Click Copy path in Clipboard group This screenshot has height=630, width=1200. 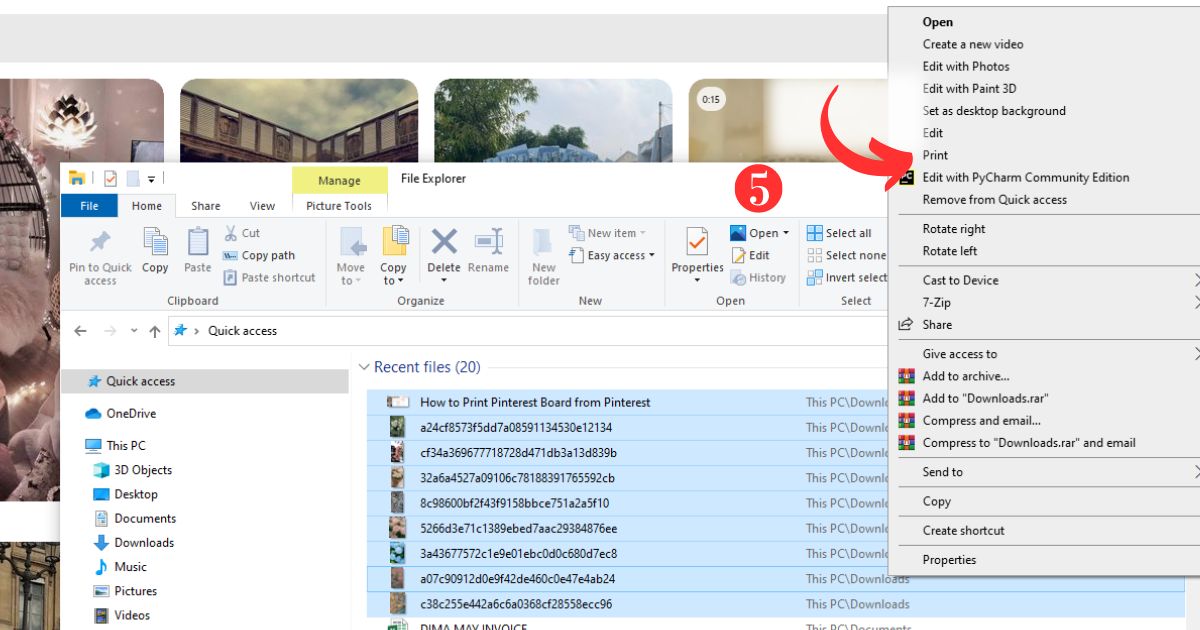coord(259,255)
